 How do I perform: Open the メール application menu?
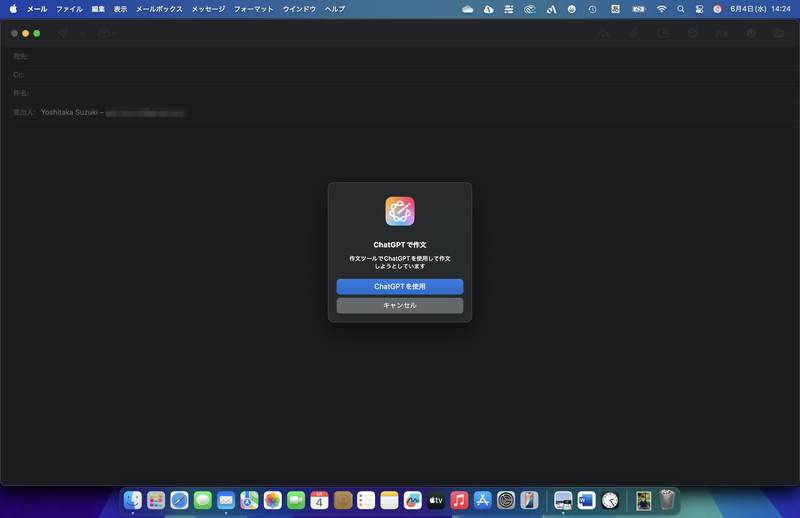tap(37, 9)
